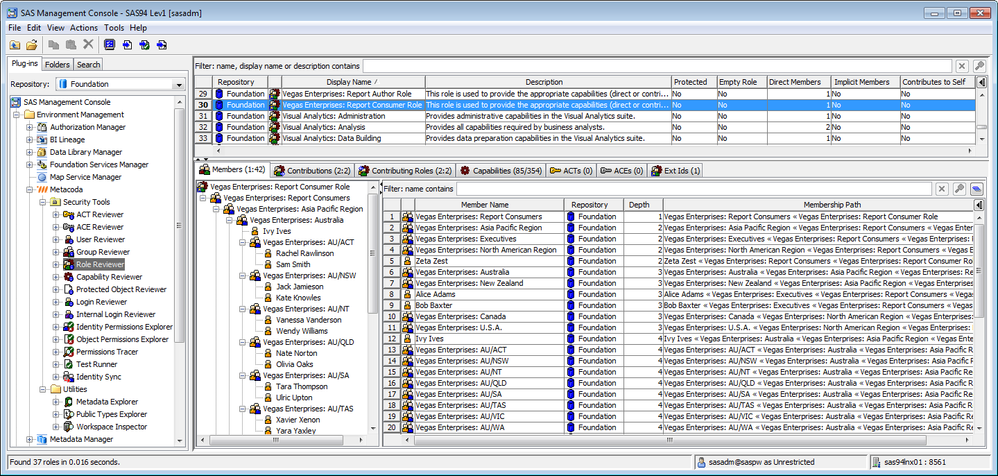This screenshot has height=476, width=998.
Task: Switch to the Folders tab
Action: click(x=57, y=64)
